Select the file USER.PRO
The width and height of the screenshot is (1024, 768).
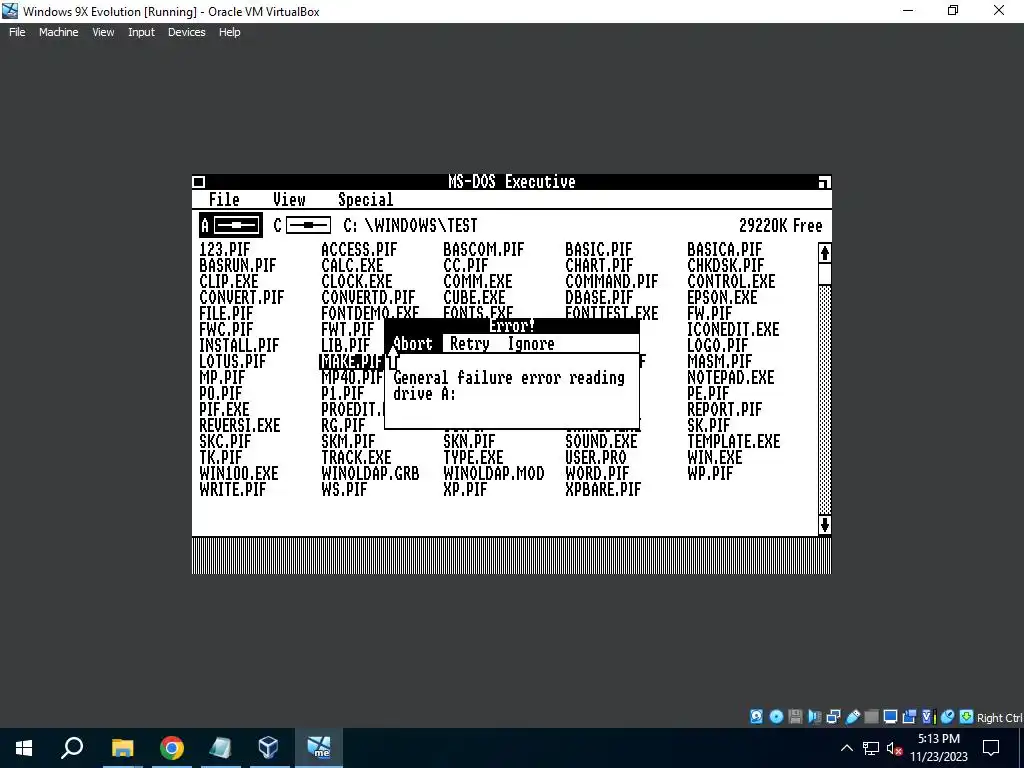pyautogui.click(x=596, y=458)
